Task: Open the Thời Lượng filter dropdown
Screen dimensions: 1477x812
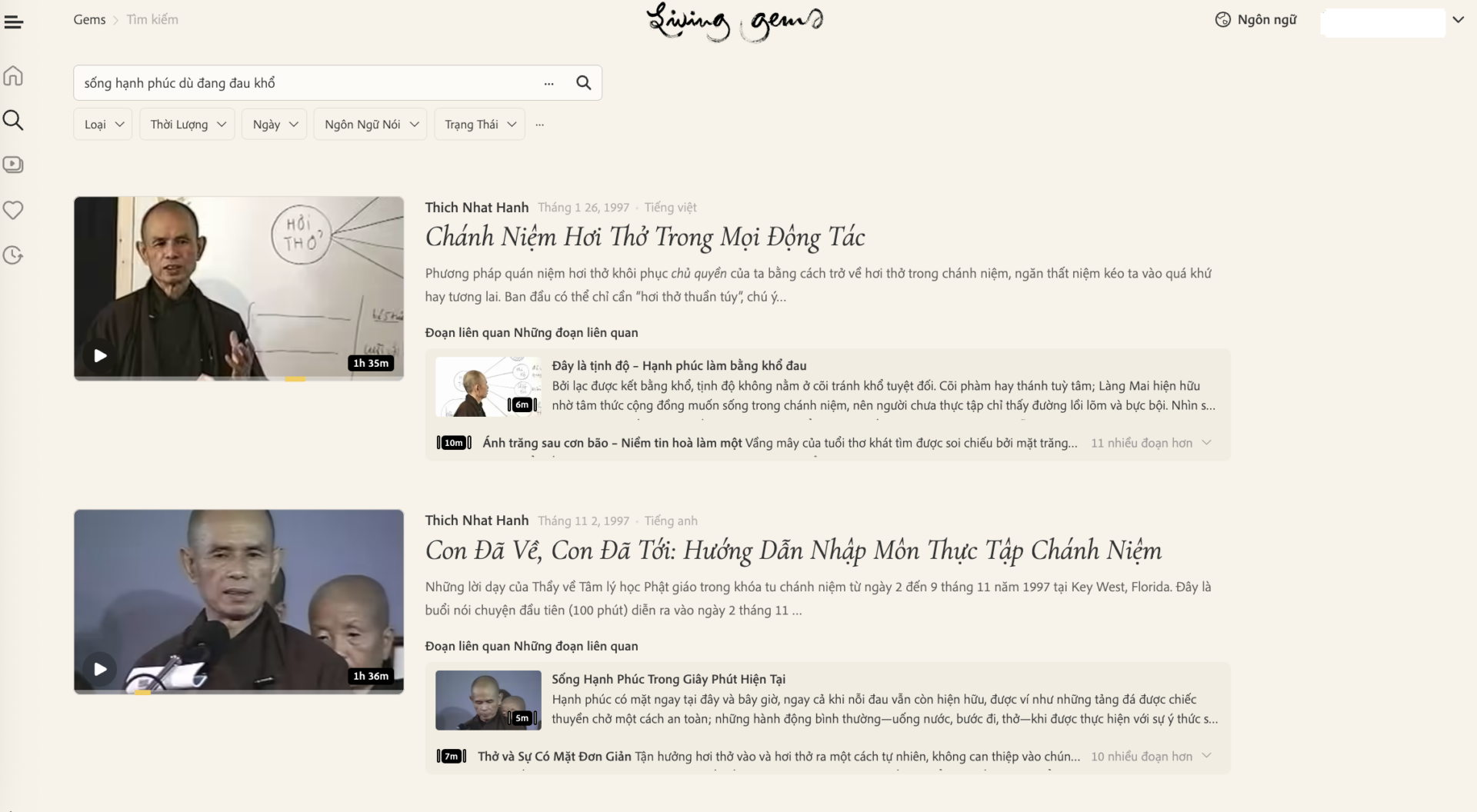Action: pos(187,125)
